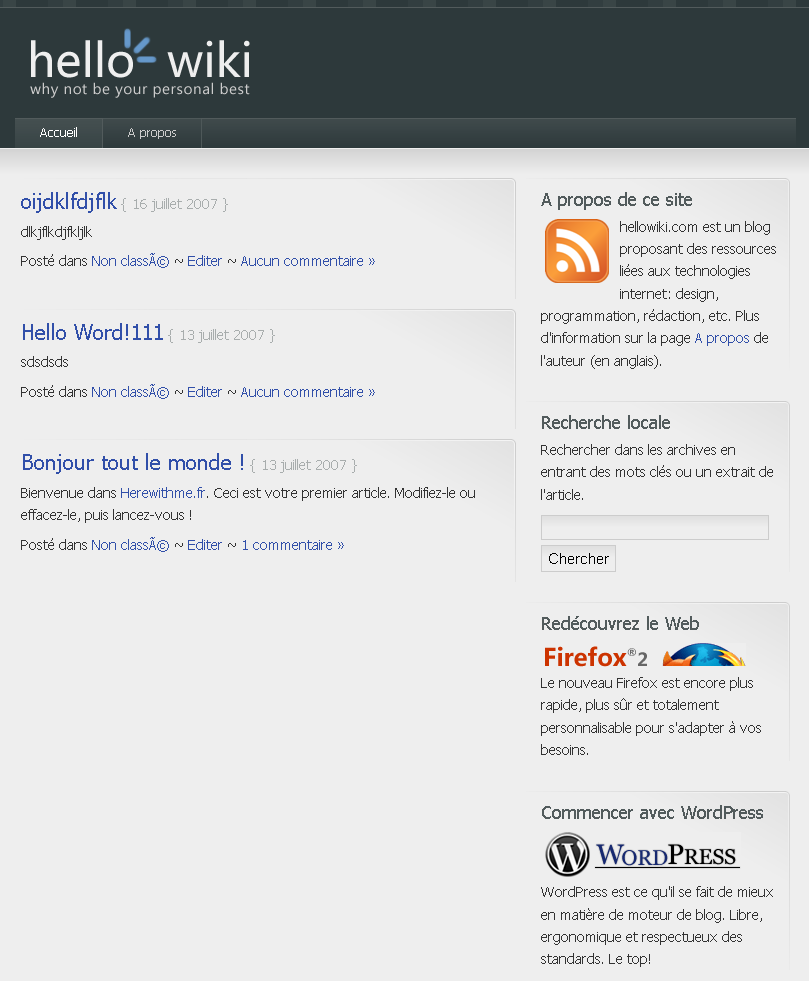Focus the local search text field

tap(654, 527)
